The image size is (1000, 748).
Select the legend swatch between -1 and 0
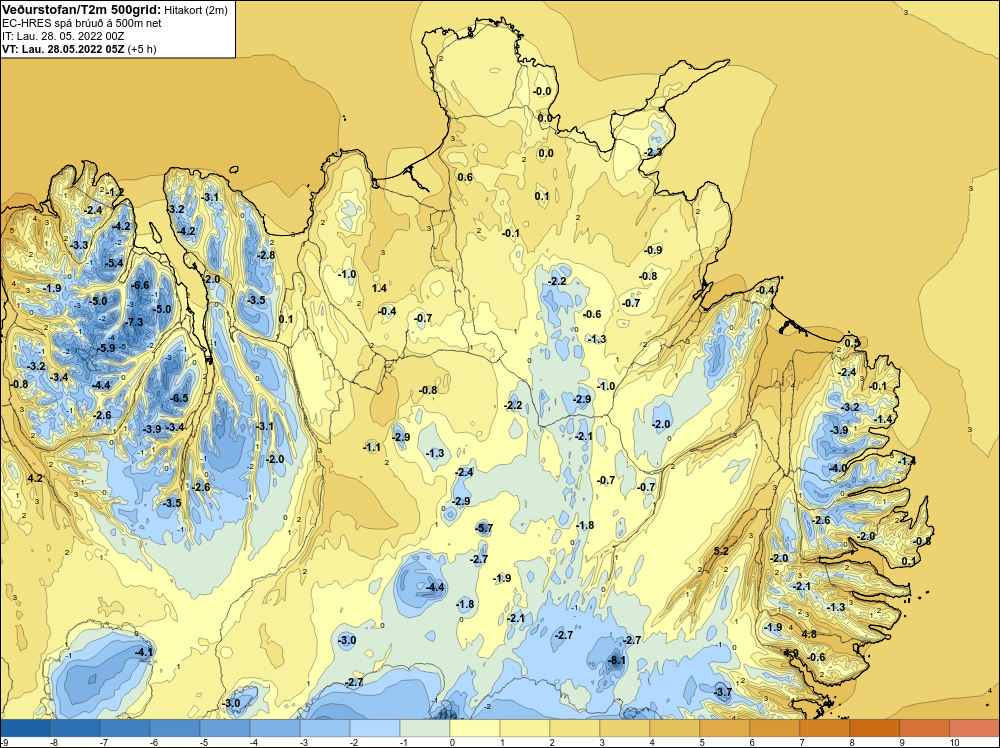pos(425,728)
